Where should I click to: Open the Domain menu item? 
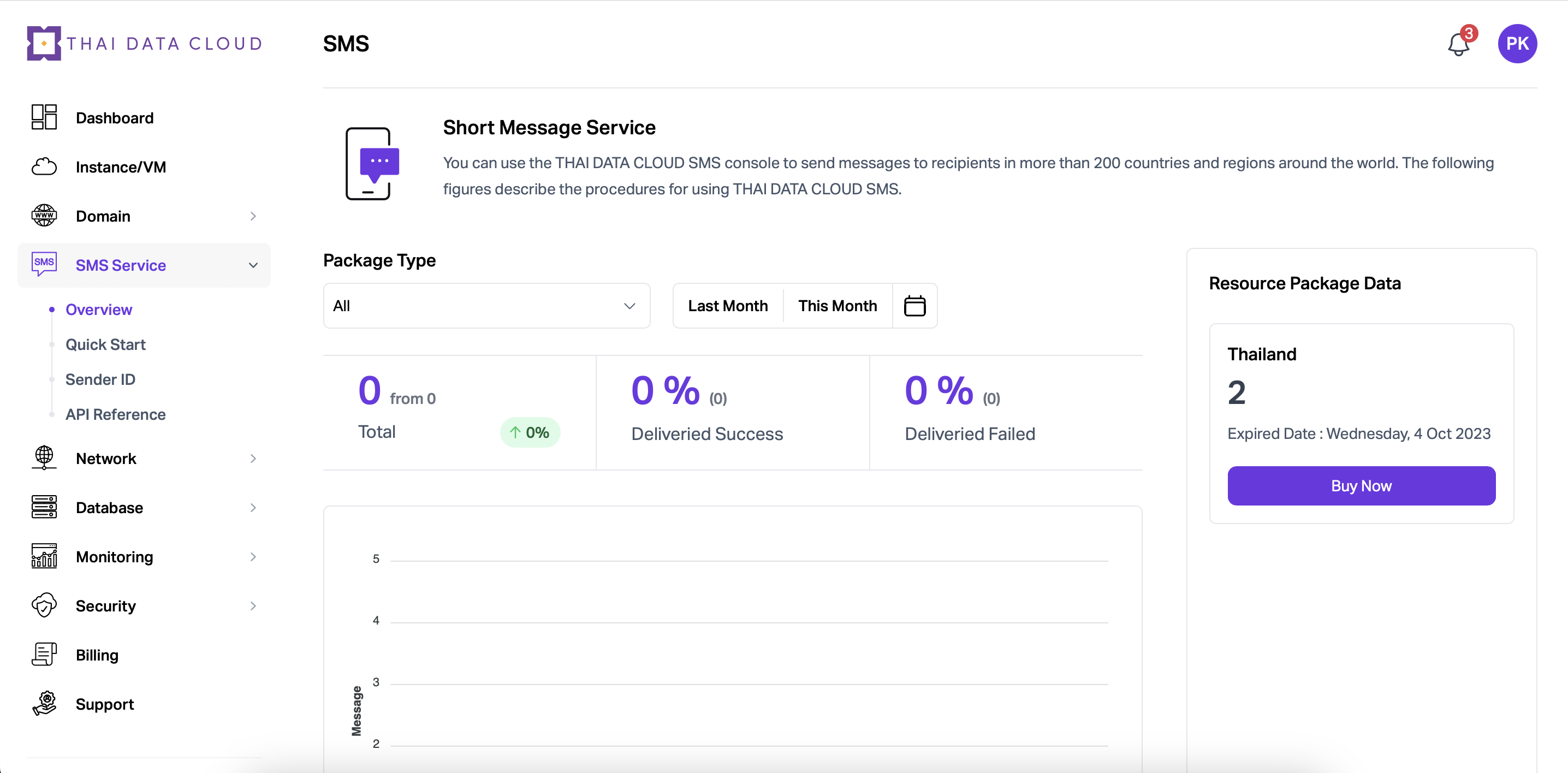point(144,216)
